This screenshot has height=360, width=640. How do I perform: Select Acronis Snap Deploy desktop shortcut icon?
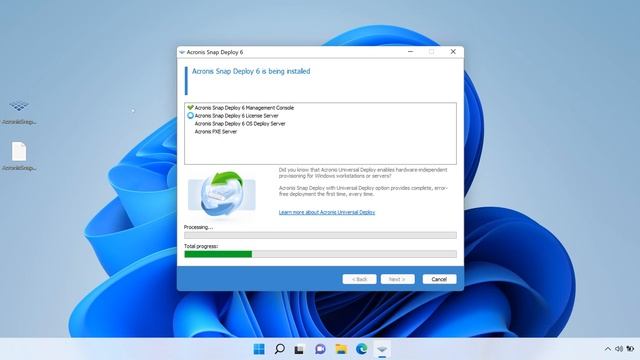coord(19,112)
